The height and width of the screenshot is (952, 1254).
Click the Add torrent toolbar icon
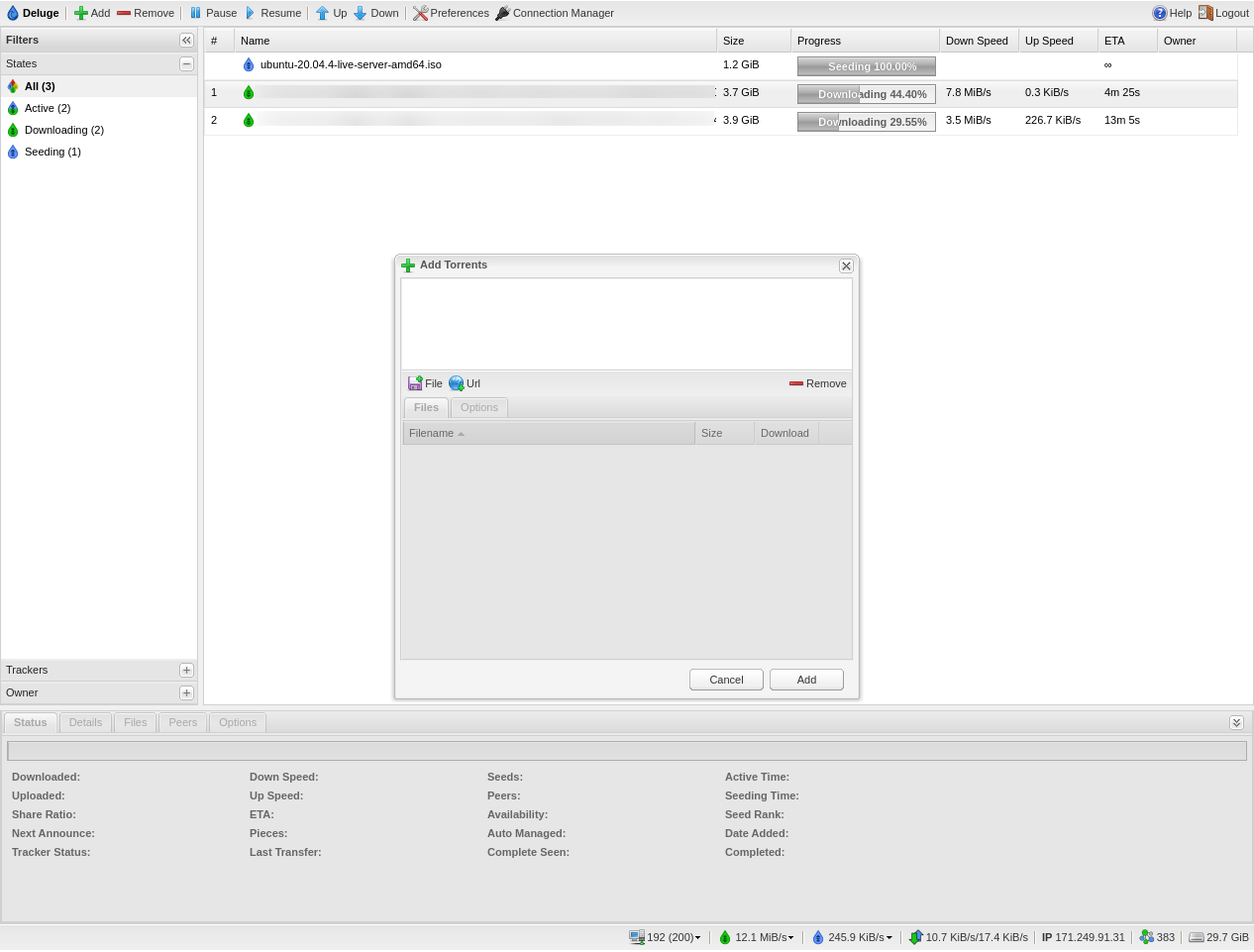coord(81,13)
